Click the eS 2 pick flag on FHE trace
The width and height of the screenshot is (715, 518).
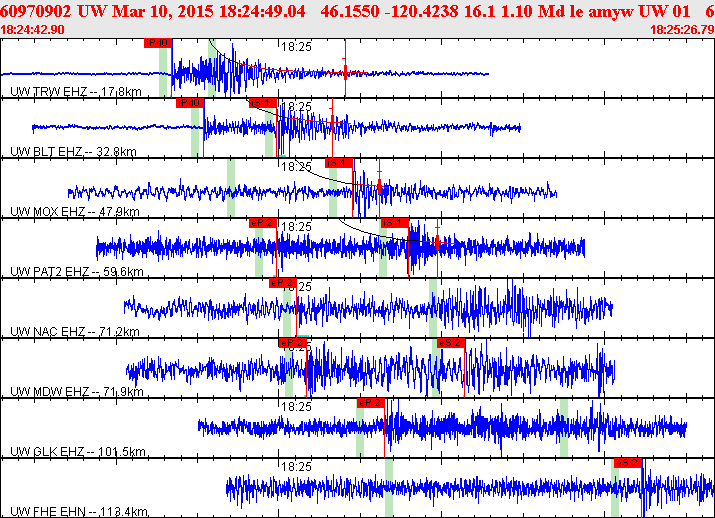pos(628,463)
